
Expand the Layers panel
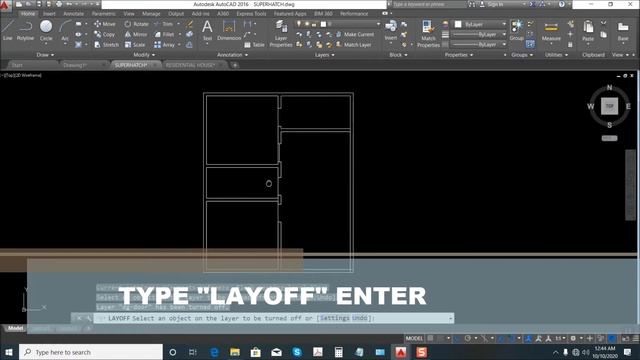tap(324, 55)
